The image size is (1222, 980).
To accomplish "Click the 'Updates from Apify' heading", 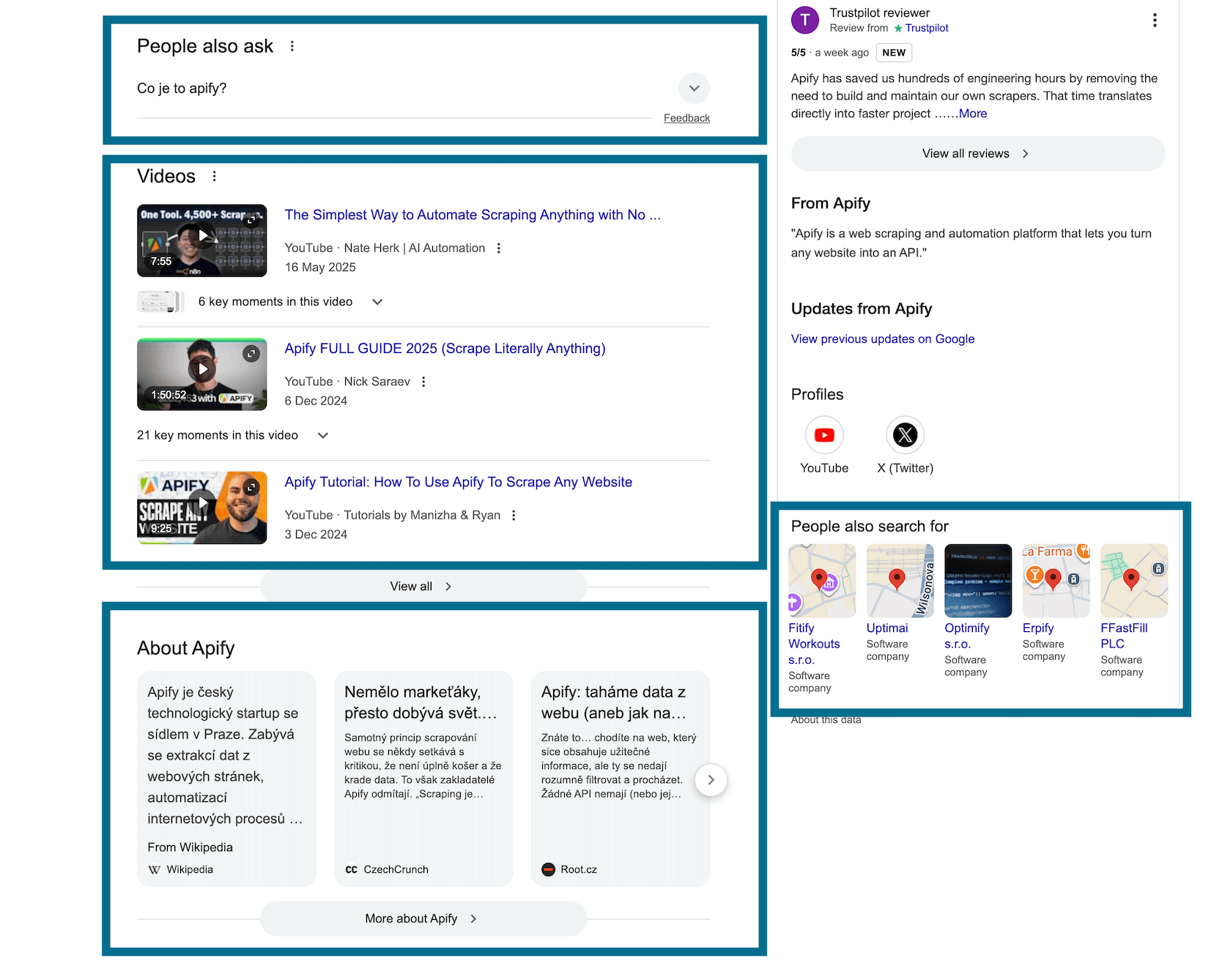I will tap(862, 309).
